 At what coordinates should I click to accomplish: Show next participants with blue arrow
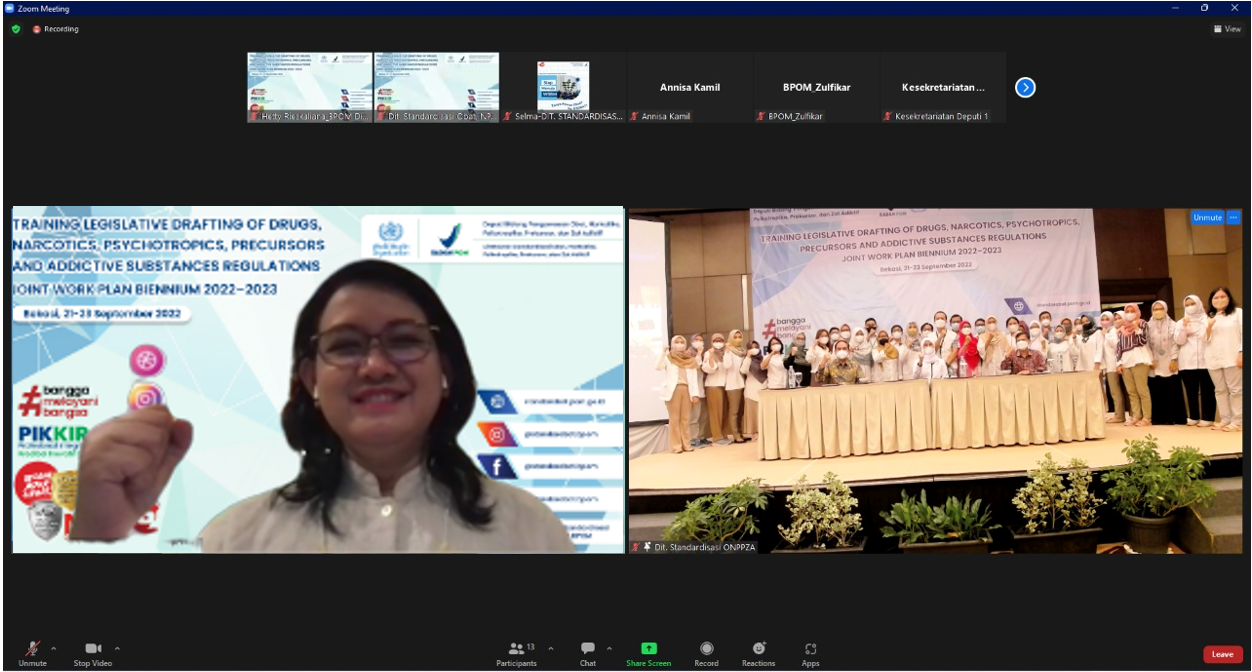click(x=1025, y=87)
